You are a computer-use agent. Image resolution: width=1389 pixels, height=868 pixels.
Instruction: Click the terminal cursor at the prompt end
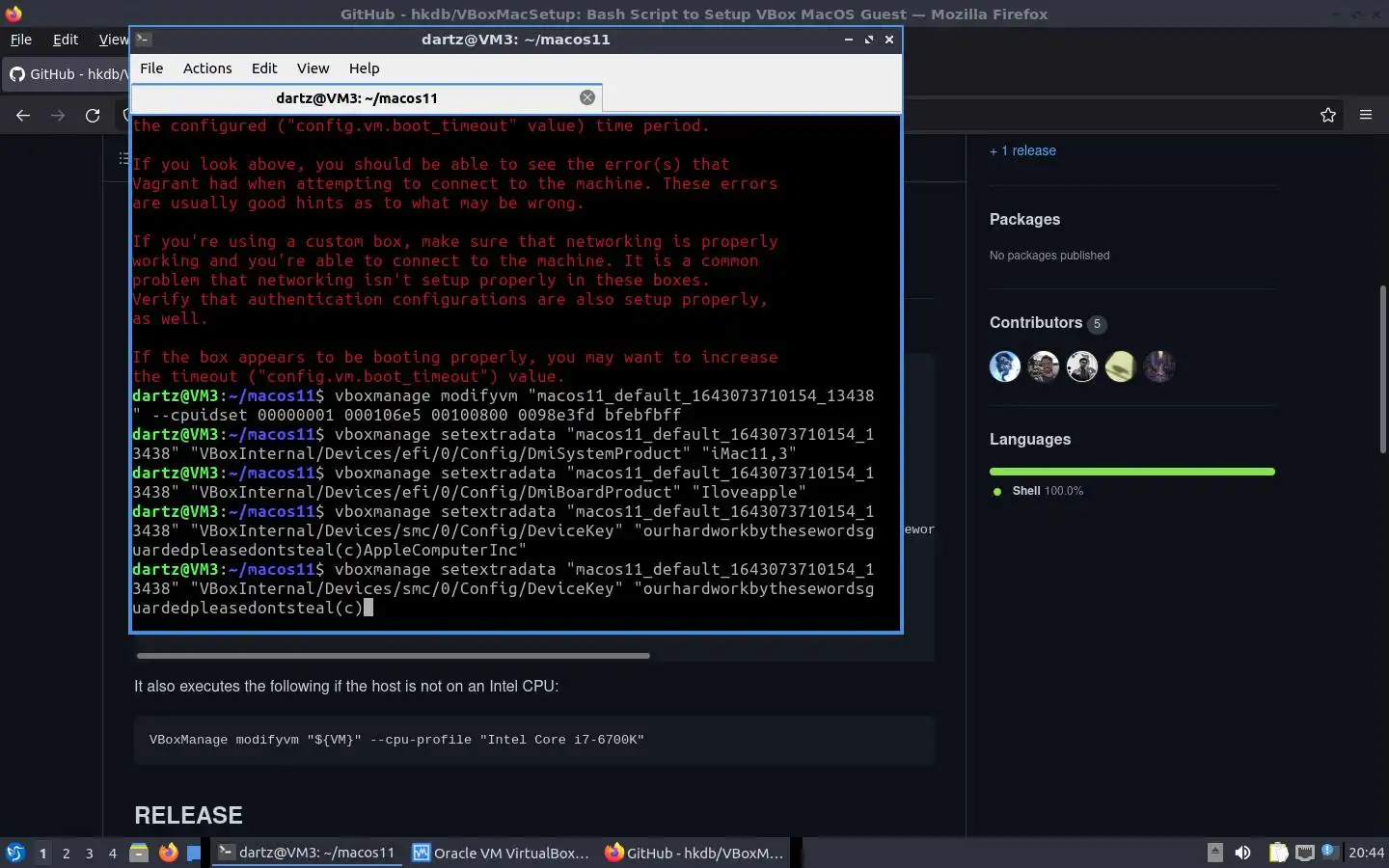click(x=368, y=608)
